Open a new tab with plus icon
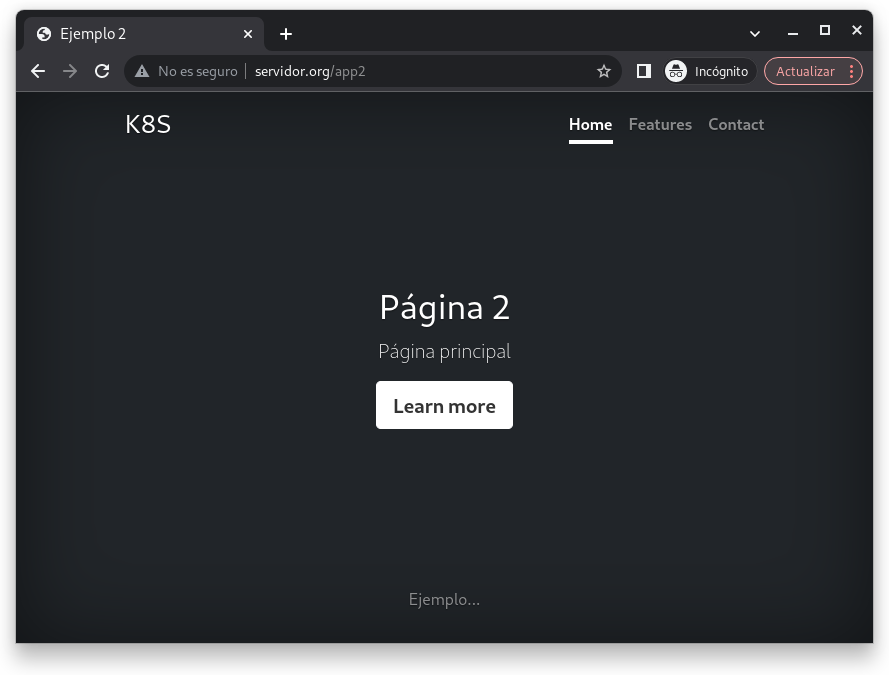 click(286, 34)
